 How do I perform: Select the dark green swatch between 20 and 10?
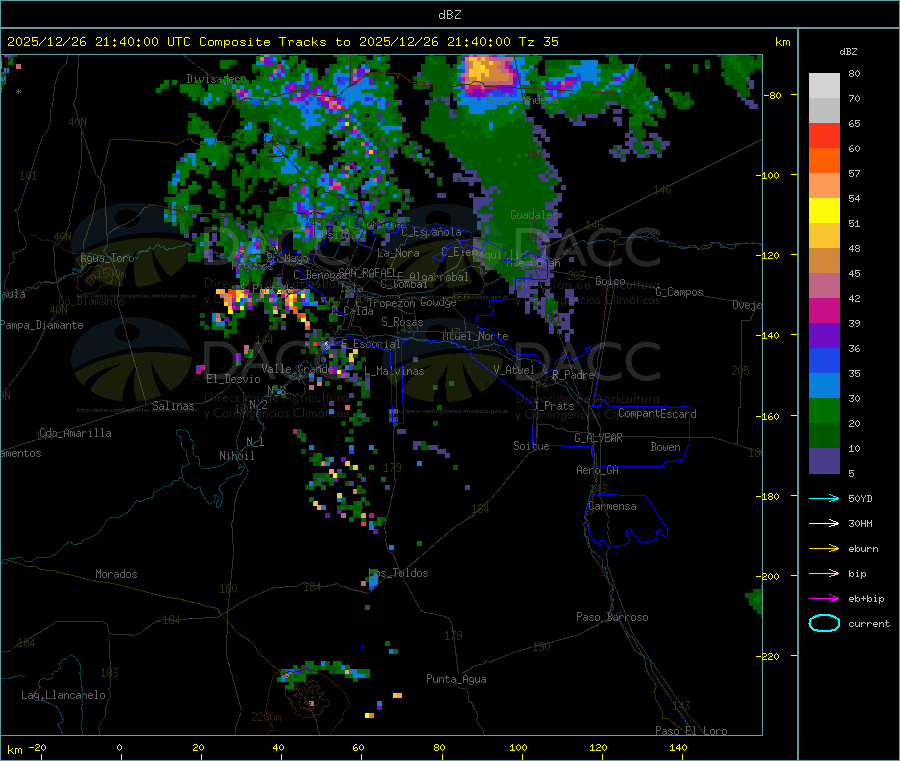[x=824, y=436]
